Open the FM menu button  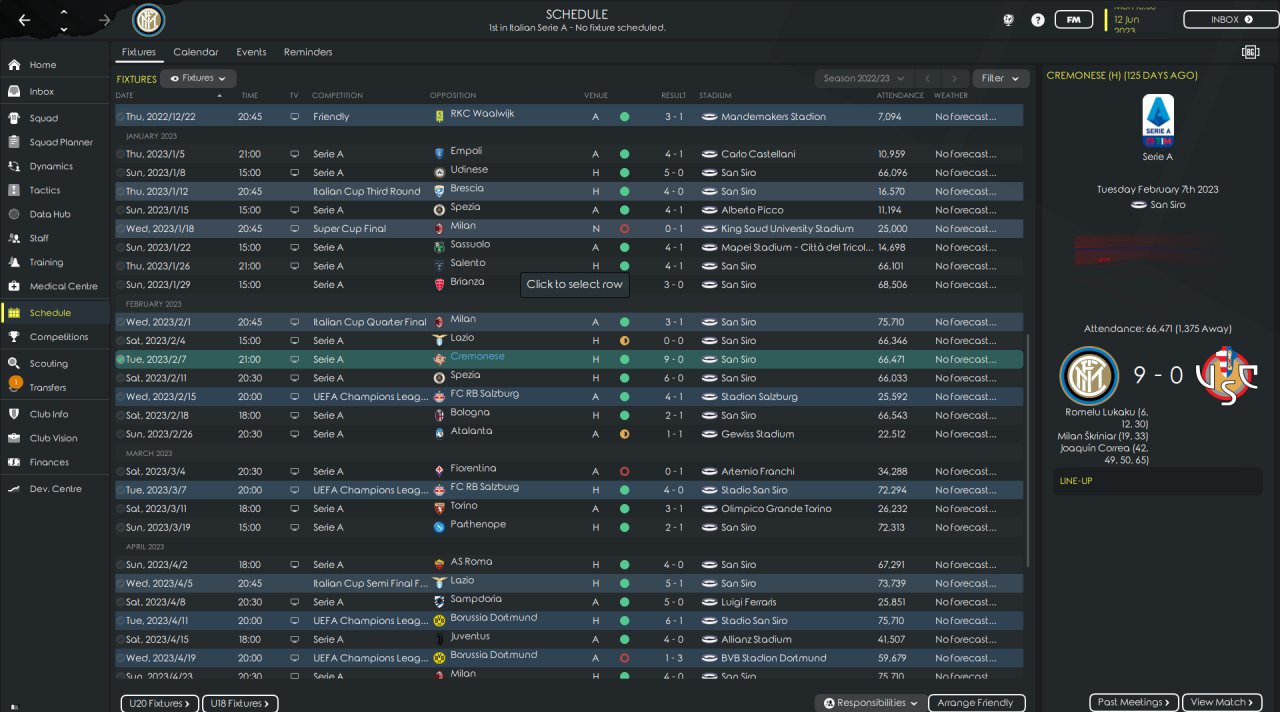click(1074, 20)
